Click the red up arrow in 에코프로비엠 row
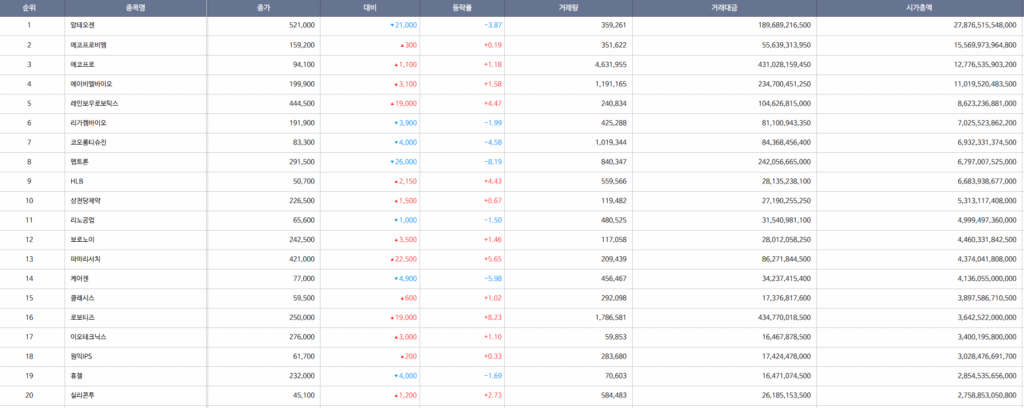 pyautogui.click(x=402, y=45)
